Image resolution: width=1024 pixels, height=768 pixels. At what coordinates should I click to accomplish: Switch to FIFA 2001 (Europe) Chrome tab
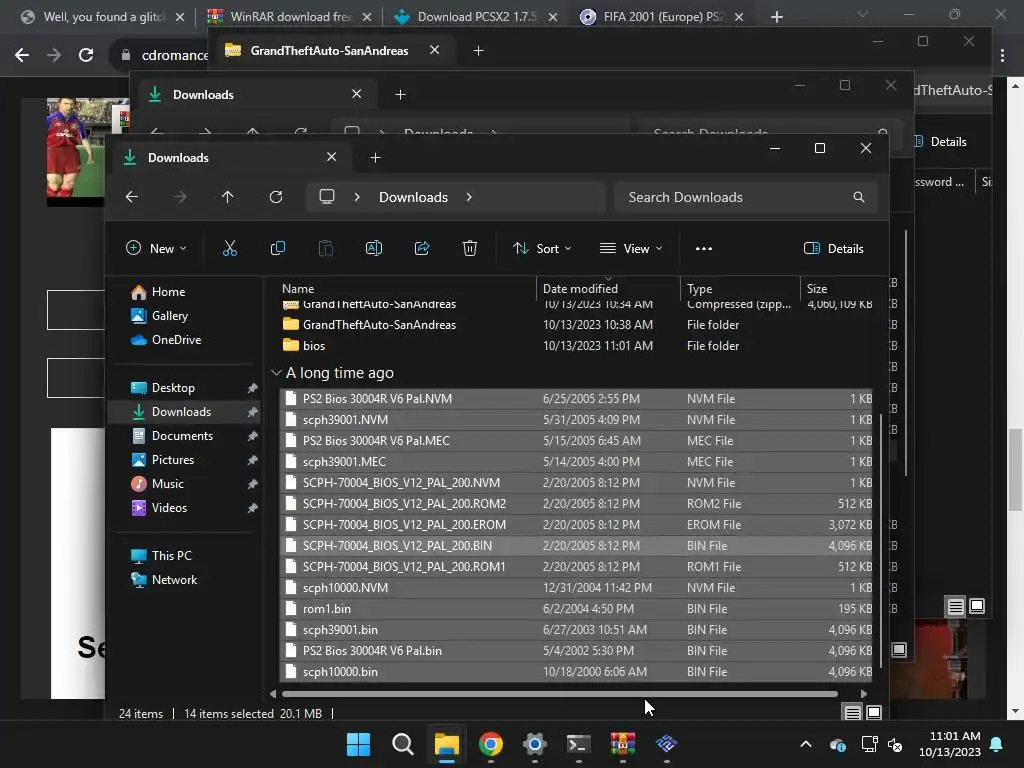pyautogui.click(x=662, y=17)
